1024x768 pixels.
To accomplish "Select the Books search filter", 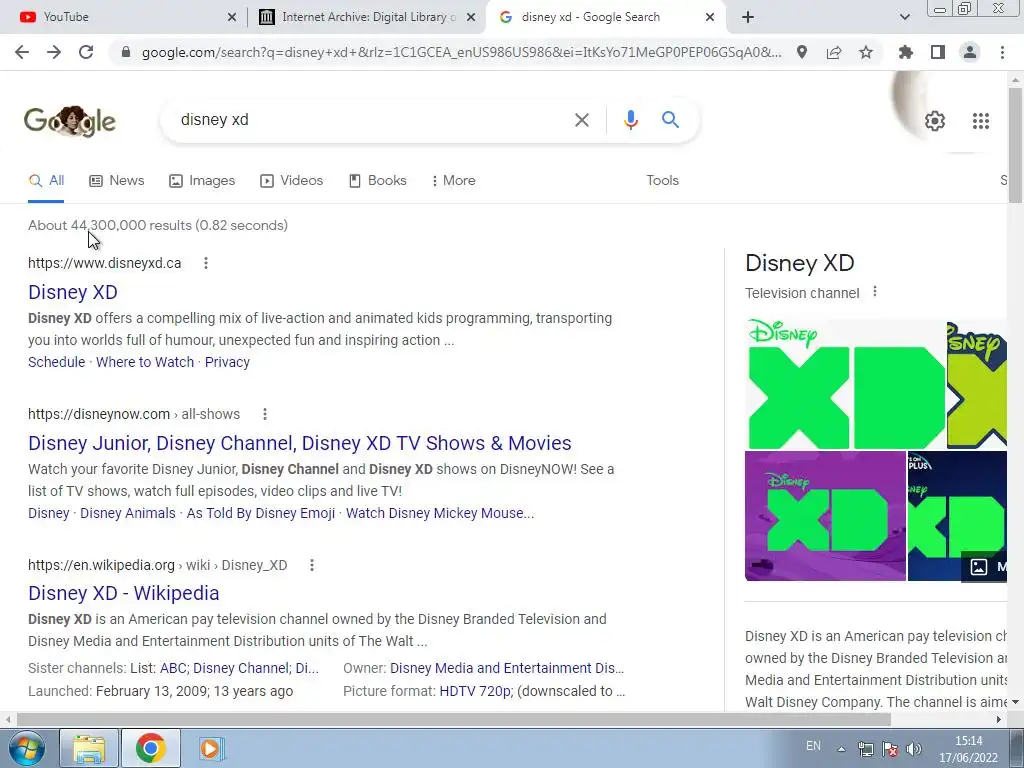I will coord(377,180).
